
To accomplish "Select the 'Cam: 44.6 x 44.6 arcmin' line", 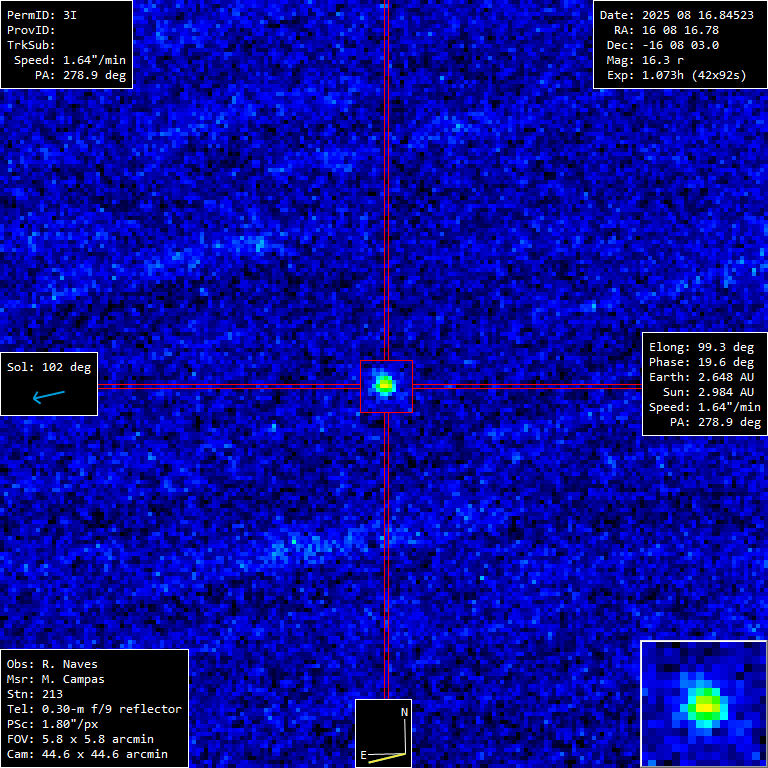I will coord(87,754).
